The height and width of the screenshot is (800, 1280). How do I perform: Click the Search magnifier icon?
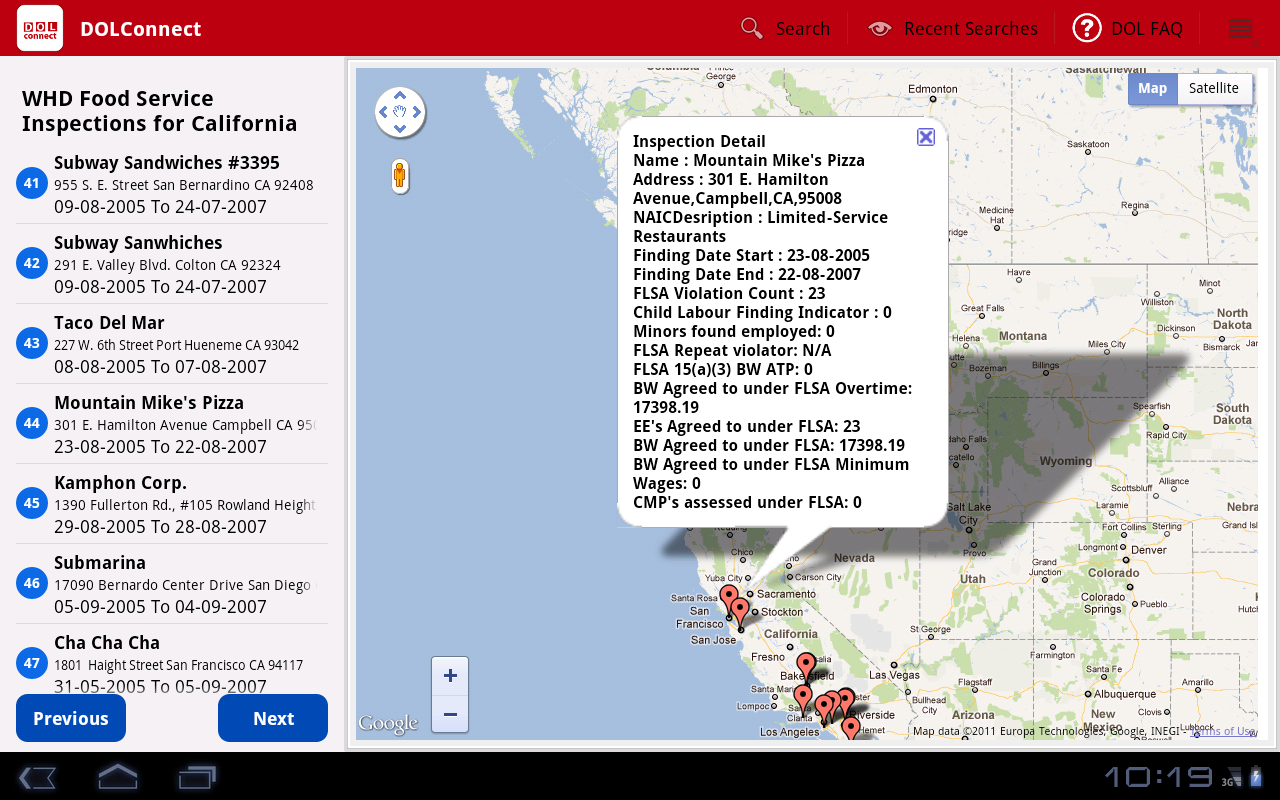coord(752,28)
